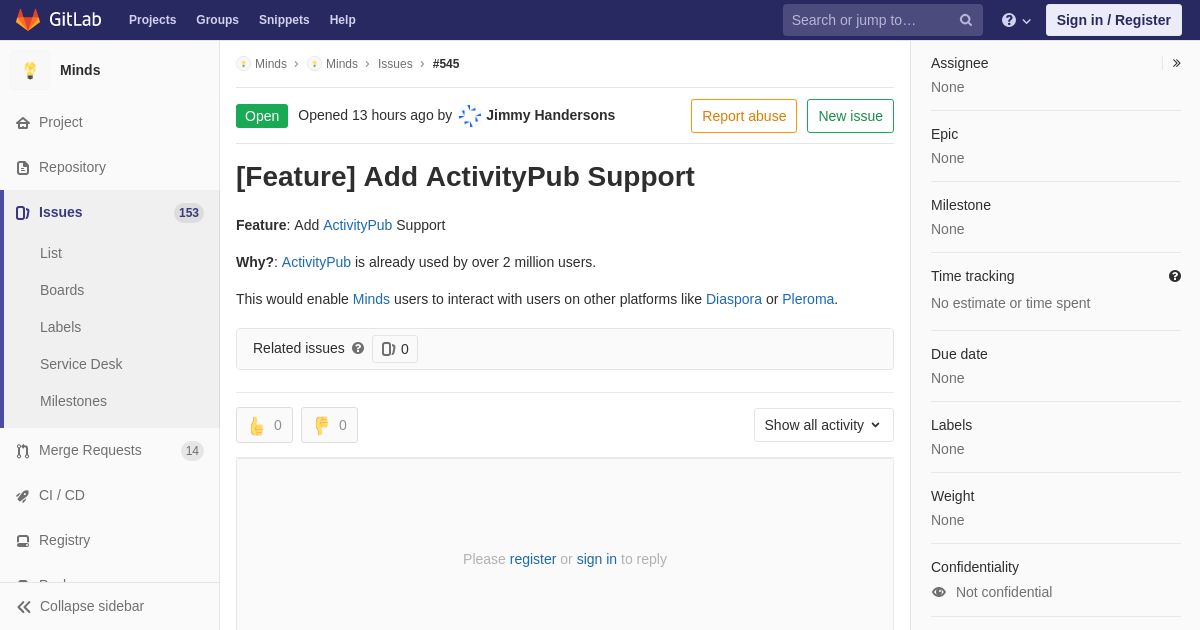Open the Projects menu in navbar

[x=152, y=20]
